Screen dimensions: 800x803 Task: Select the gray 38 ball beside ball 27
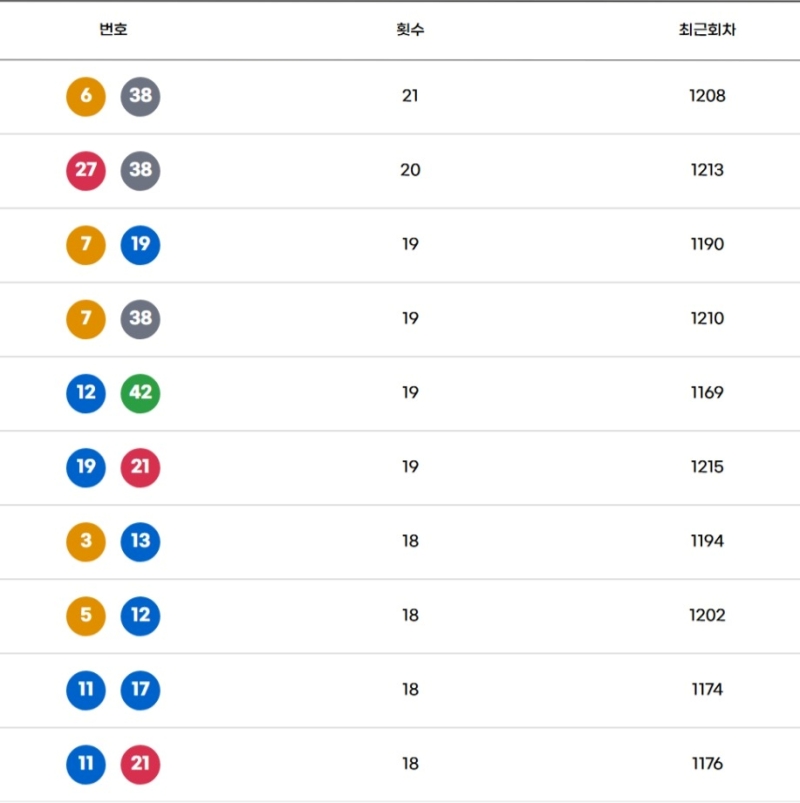(x=141, y=170)
